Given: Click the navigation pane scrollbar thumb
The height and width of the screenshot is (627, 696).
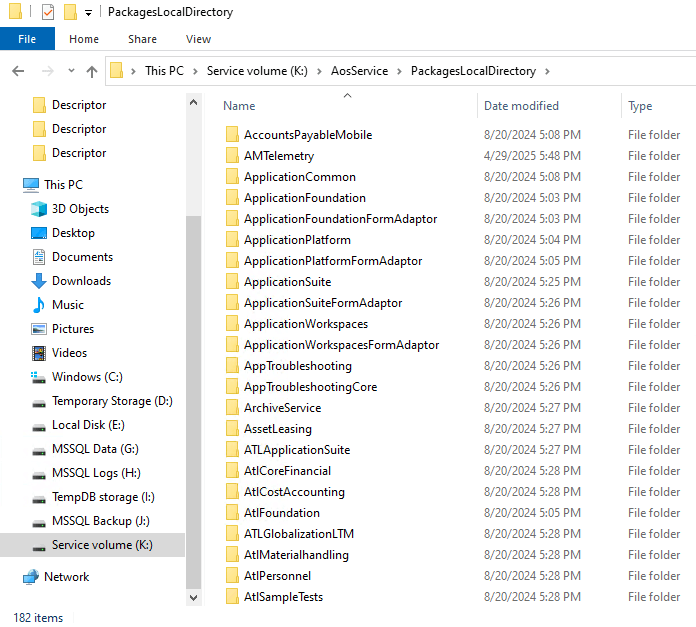Looking at the screenshot, I should [x=194, y=402].
